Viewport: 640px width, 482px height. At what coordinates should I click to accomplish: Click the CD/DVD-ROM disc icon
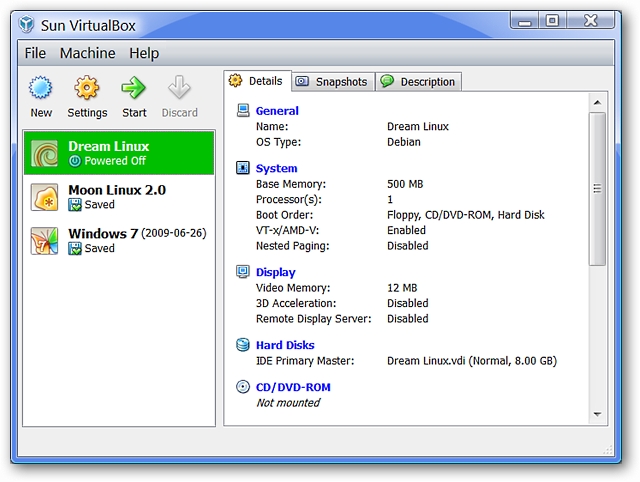243,386
